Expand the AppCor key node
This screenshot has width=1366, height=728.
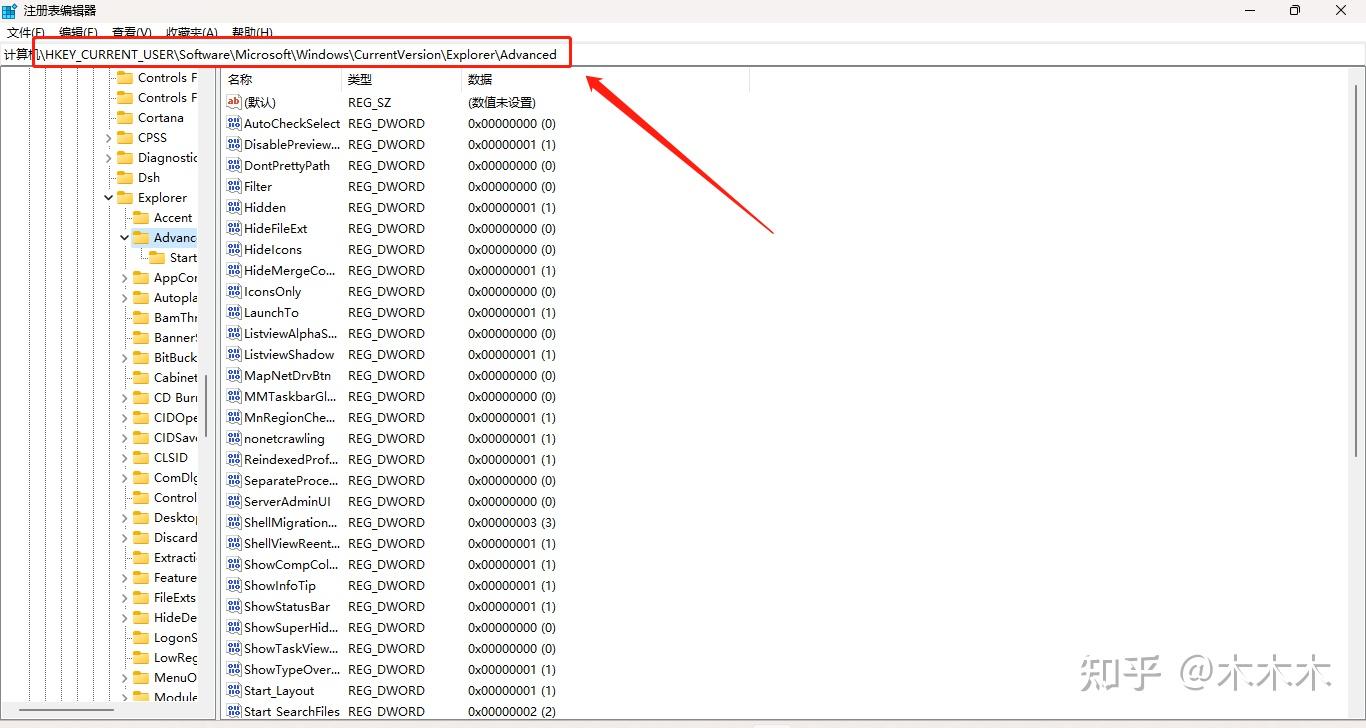(x=125, y=278)
